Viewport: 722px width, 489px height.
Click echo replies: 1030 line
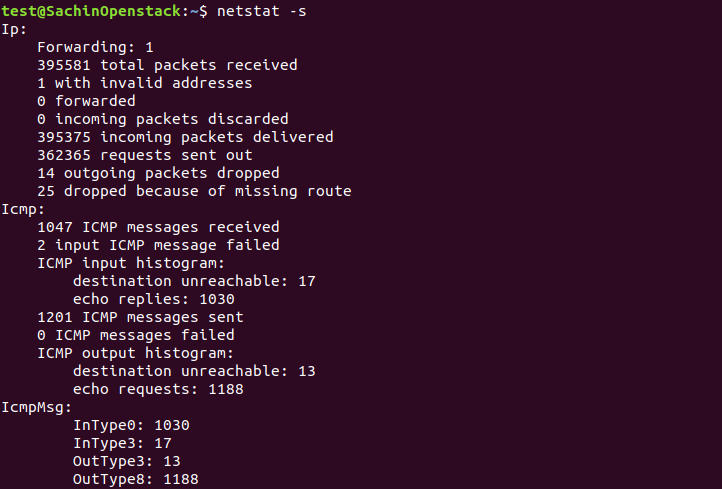click(154, 299)
